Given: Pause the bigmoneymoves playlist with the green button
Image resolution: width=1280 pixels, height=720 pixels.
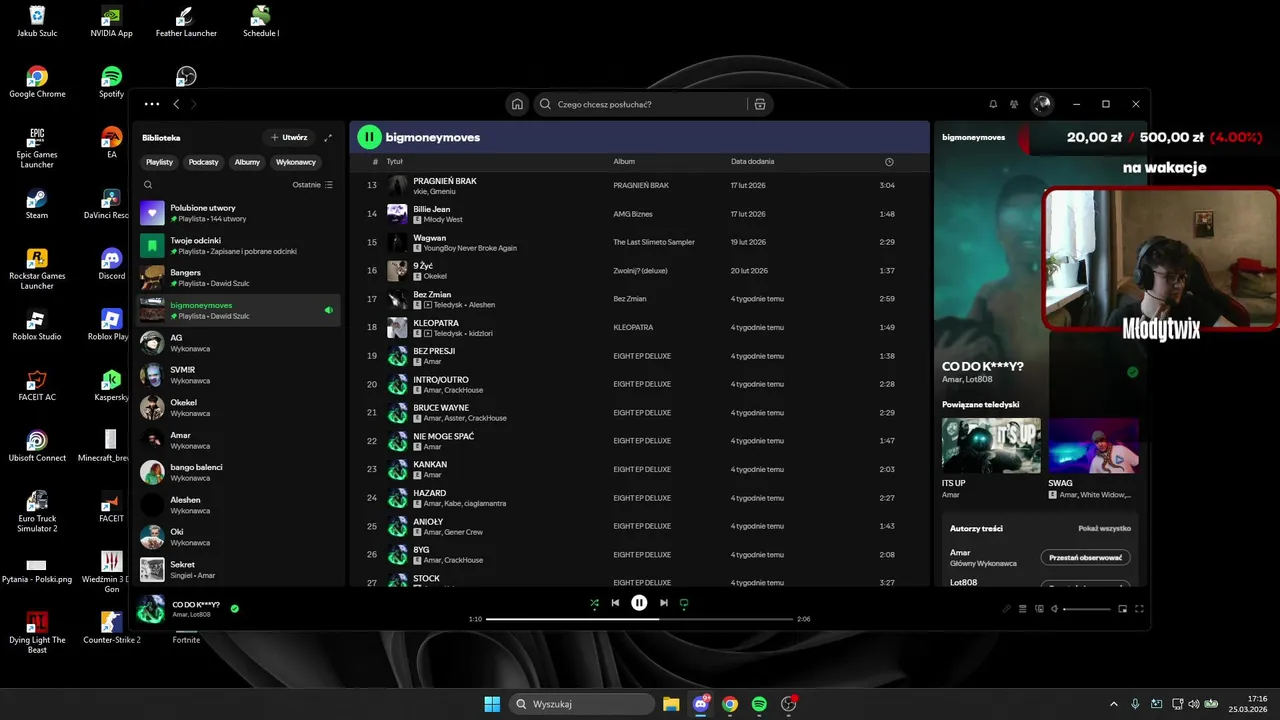Looking at the screenshot, I should pos(369,137).
